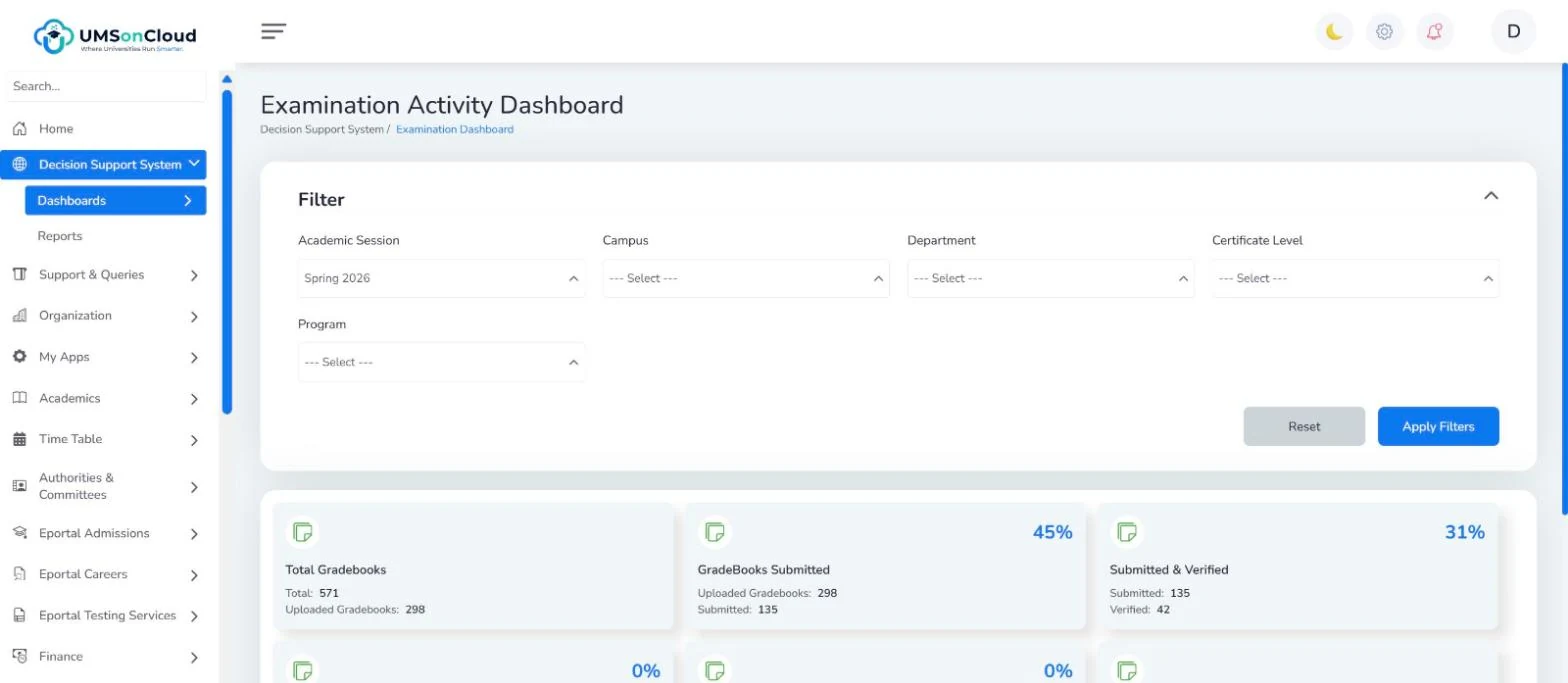Collapse Filter panel with chevron
The width and height of the screenshot is (1568, 683).
1491,196
